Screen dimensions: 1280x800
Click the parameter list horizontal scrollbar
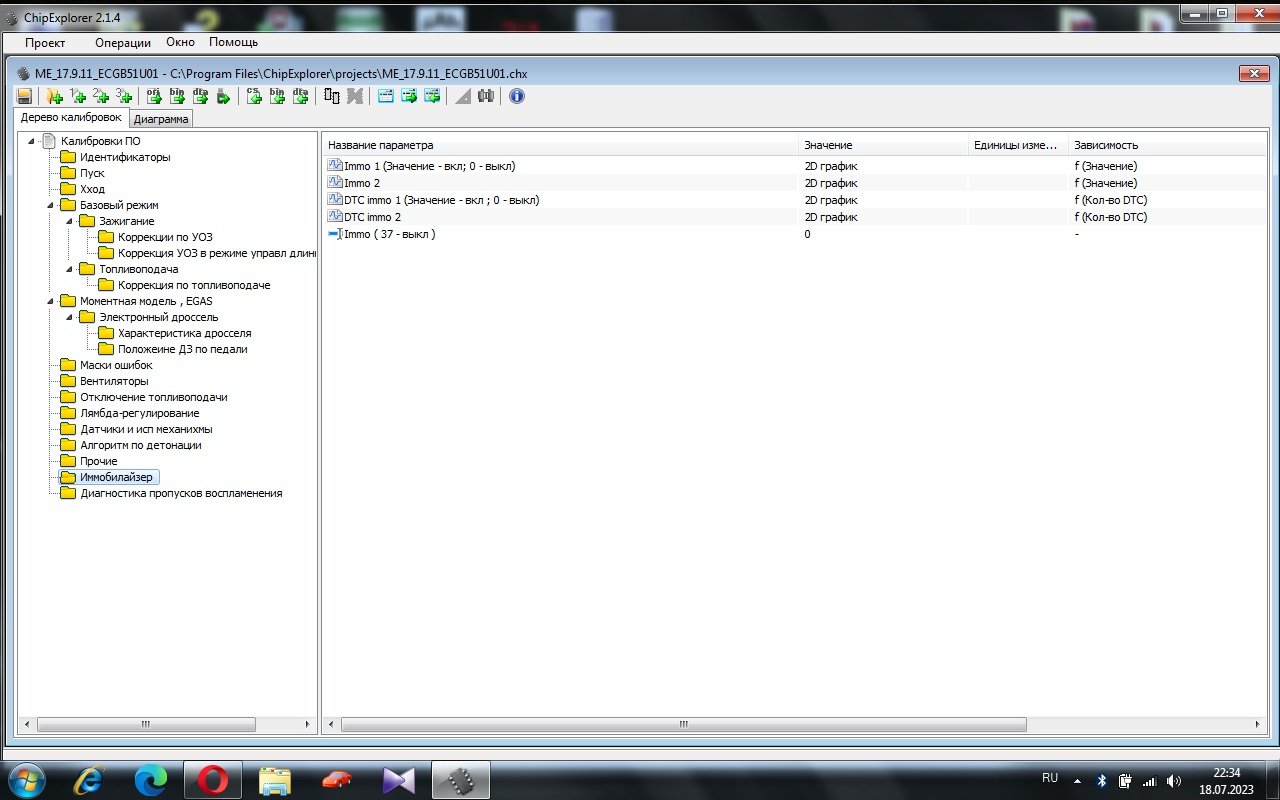click(x=683, y=724)
